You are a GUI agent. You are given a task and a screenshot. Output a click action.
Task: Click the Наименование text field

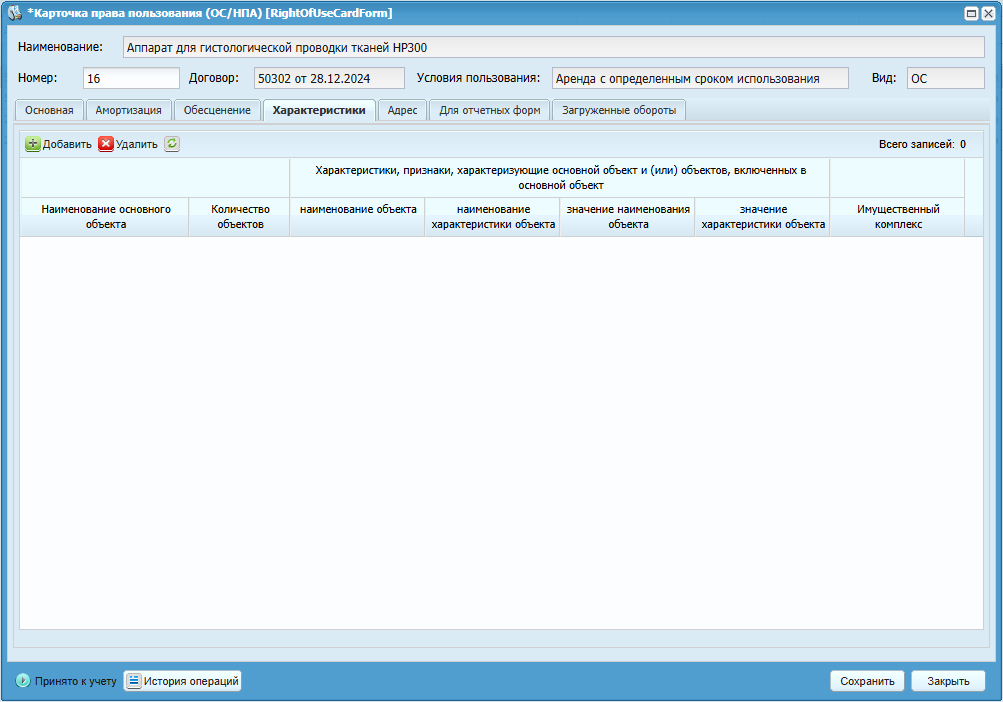pyautogui.click(x=553, y=47)
